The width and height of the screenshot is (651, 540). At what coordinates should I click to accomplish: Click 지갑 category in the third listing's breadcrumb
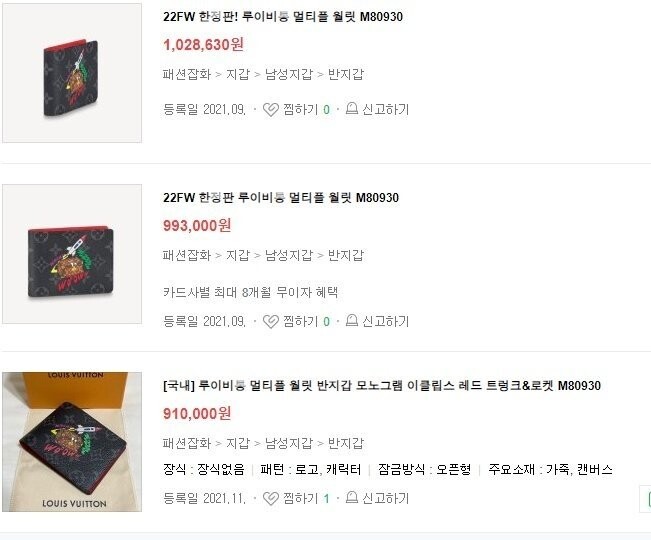click(x=238, y=443)
